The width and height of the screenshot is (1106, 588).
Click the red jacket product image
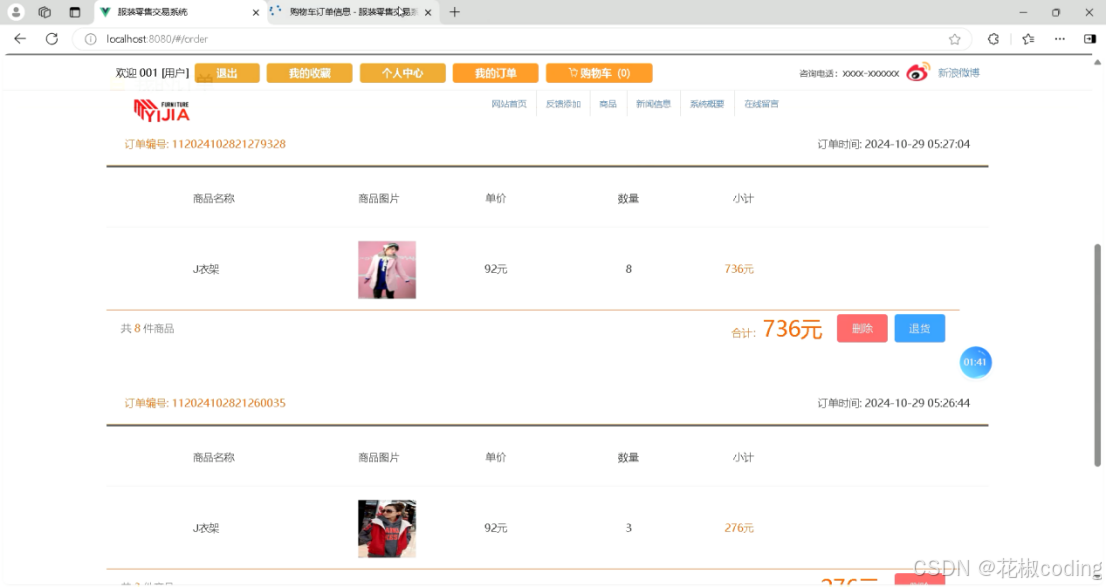click(387, 529)
